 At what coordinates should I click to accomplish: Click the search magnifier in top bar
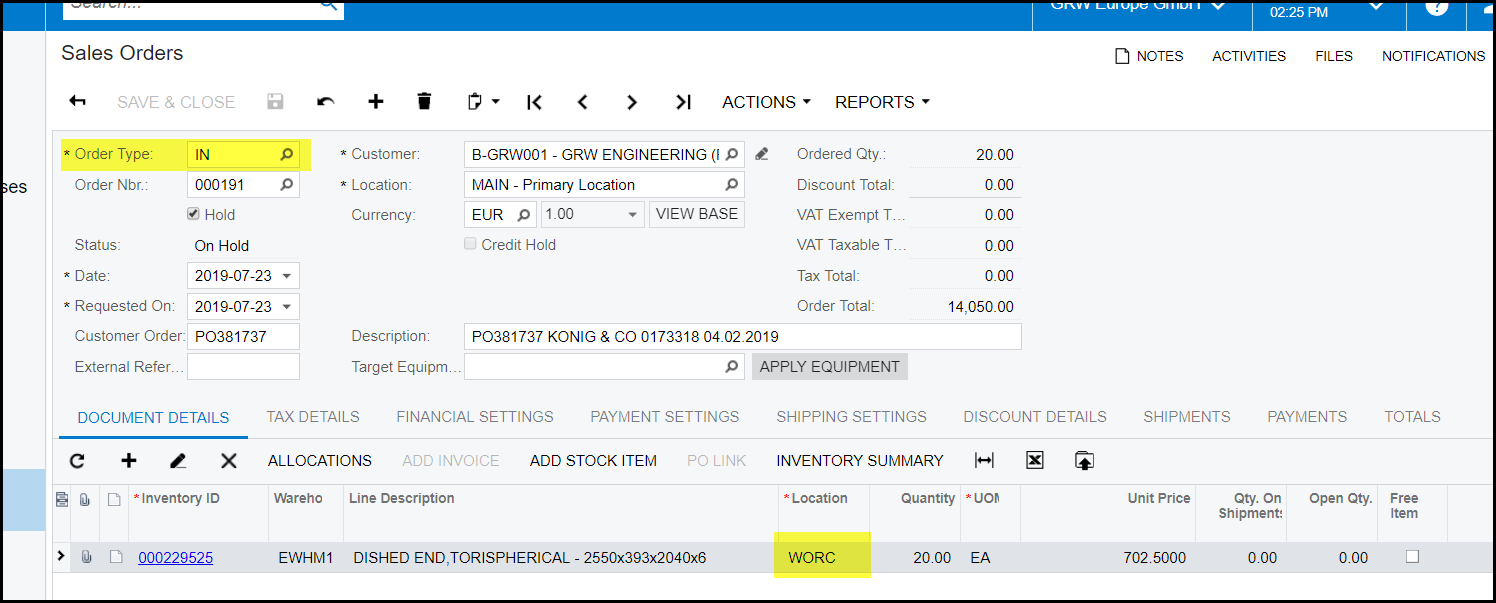329,6
